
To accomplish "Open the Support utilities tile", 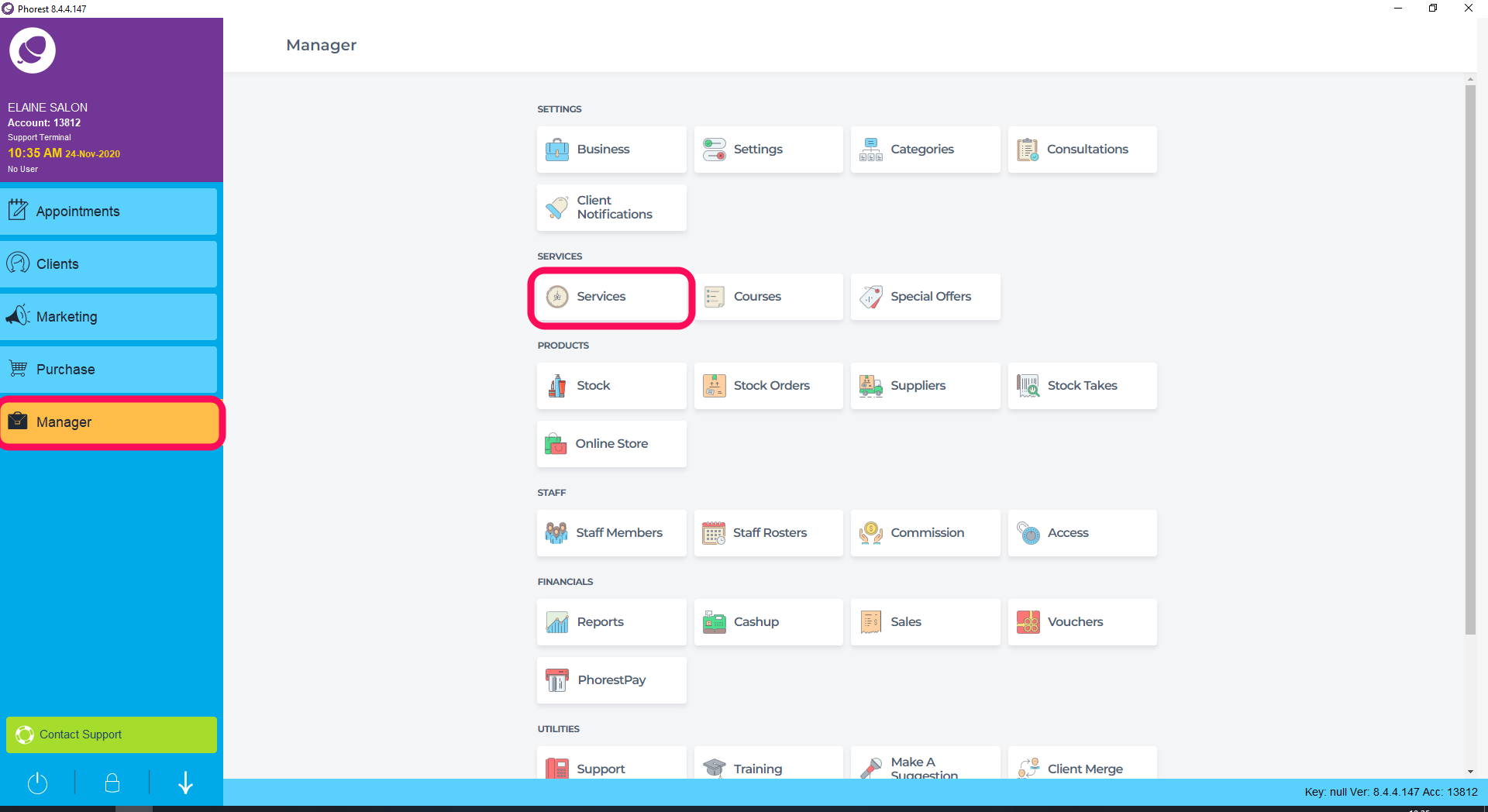I will point(611,763).
